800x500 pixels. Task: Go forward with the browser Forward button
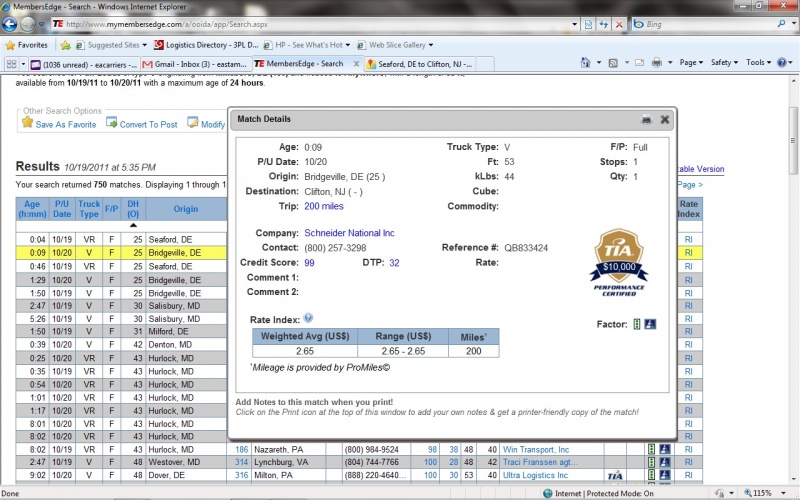28,24
